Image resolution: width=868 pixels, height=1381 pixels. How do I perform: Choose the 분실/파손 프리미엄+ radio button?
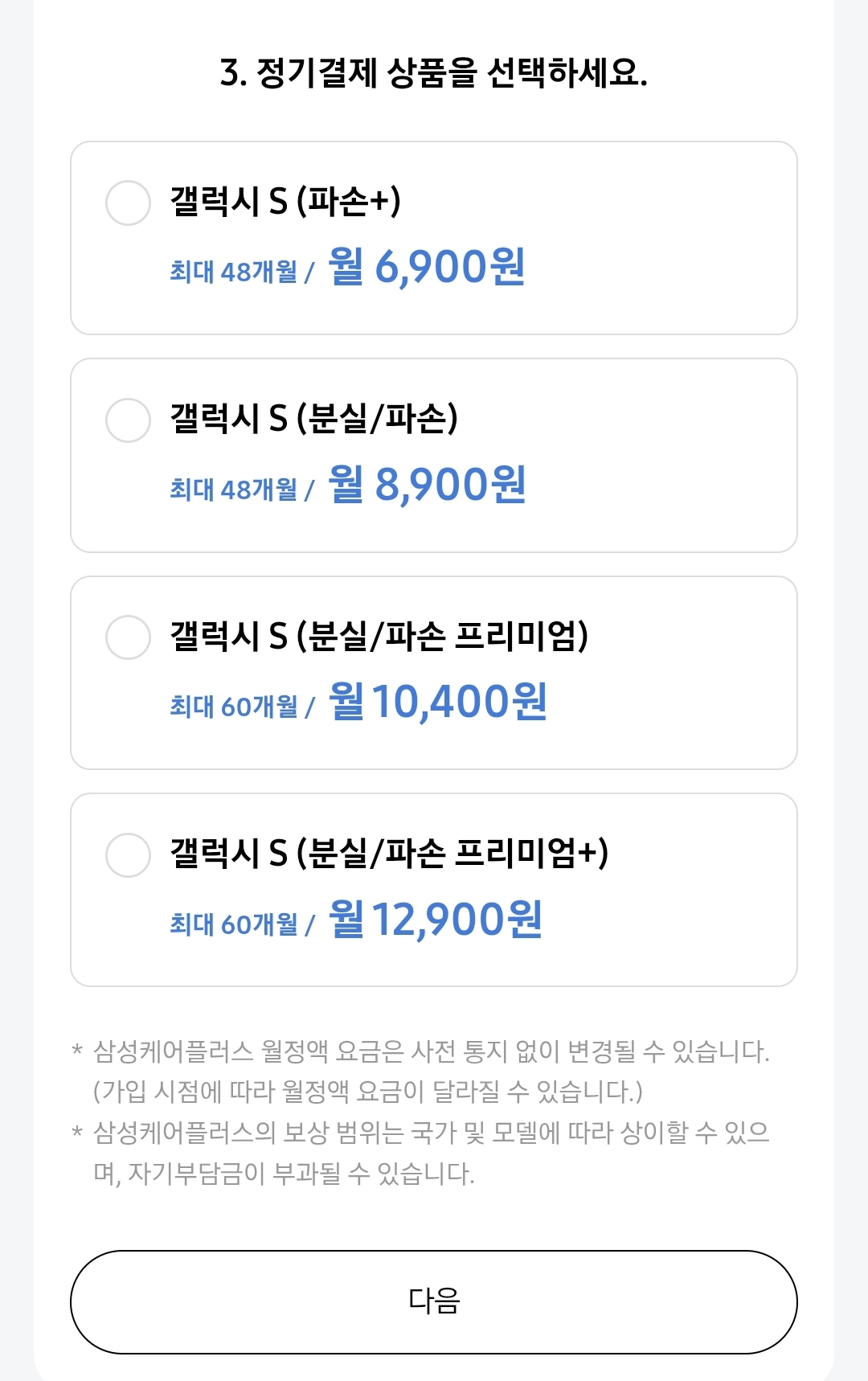128,854
